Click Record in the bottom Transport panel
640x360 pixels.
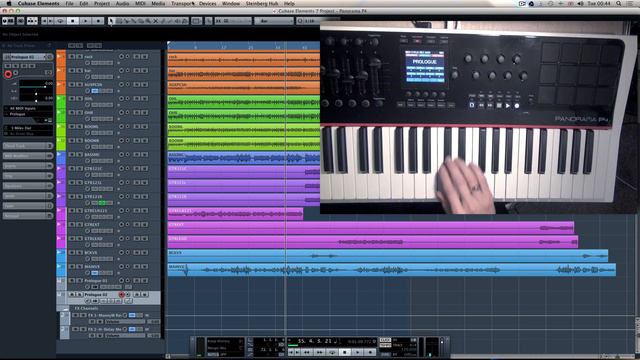tap(370, 352)
